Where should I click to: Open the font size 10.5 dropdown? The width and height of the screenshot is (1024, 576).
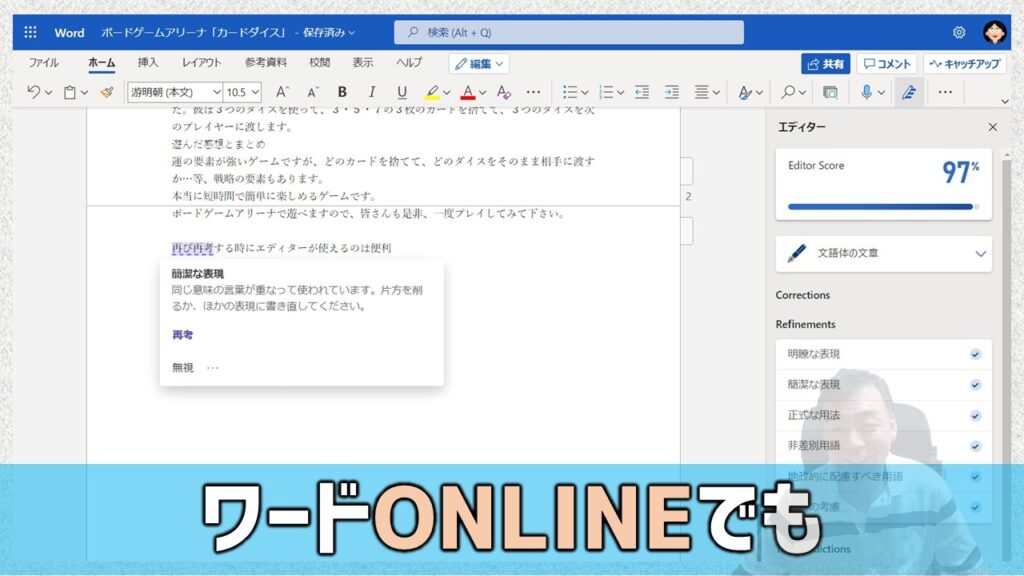[x=243, y=92]
